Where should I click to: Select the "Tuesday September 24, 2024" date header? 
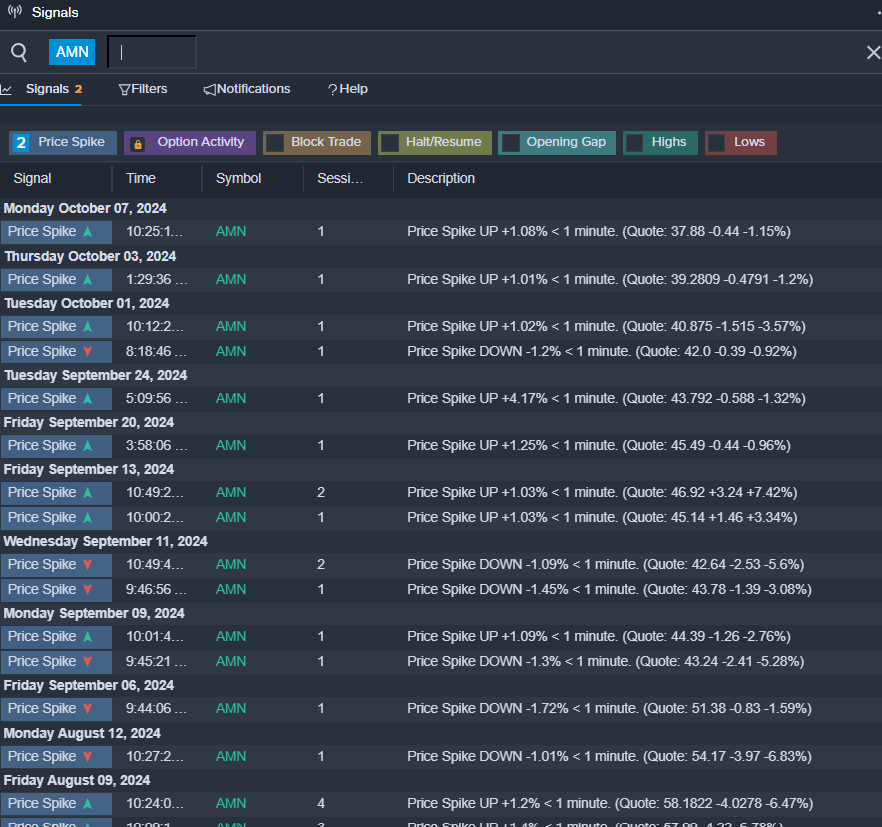pos(96,376)
